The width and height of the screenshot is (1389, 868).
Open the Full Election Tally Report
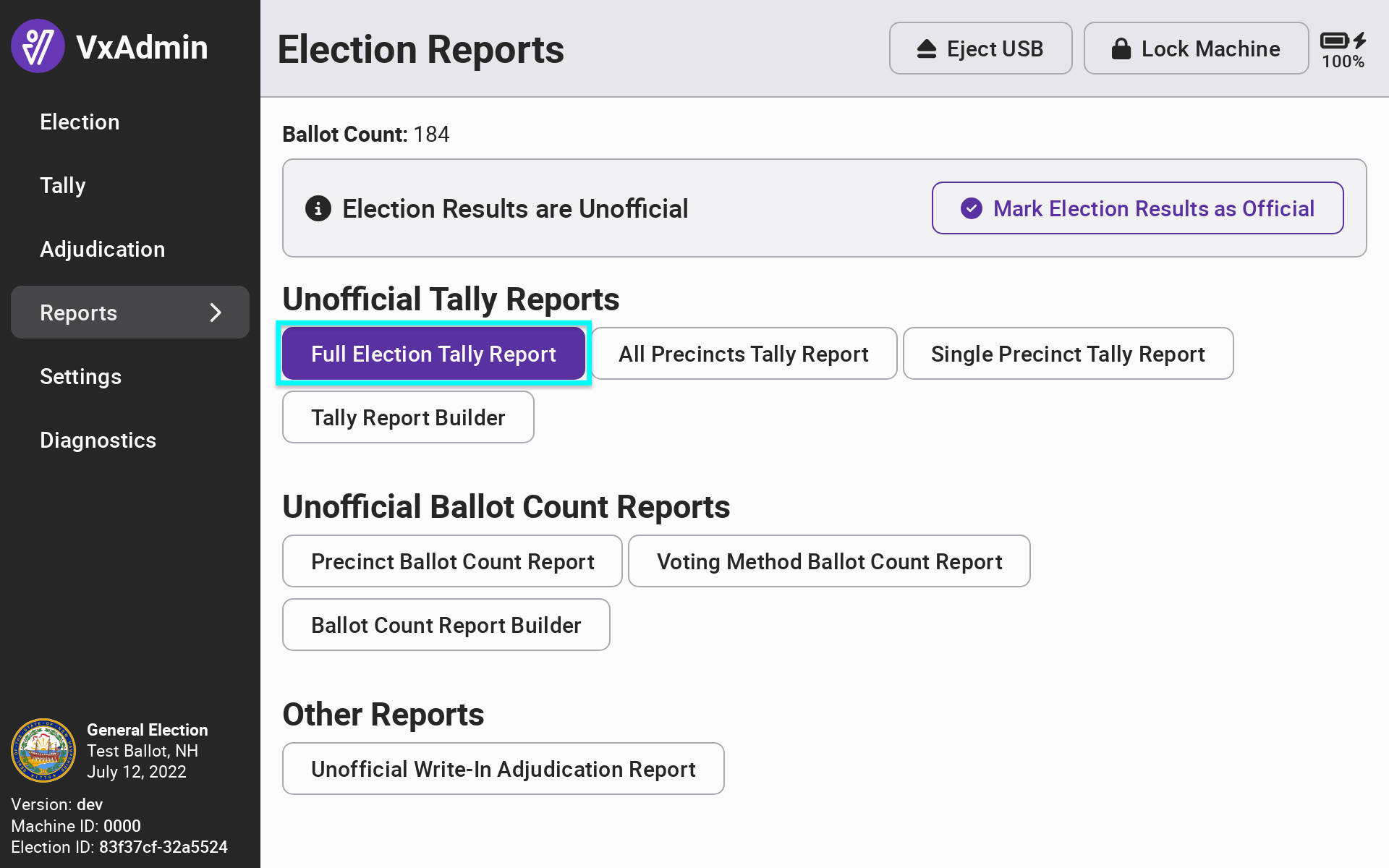(x=433, y=354)
